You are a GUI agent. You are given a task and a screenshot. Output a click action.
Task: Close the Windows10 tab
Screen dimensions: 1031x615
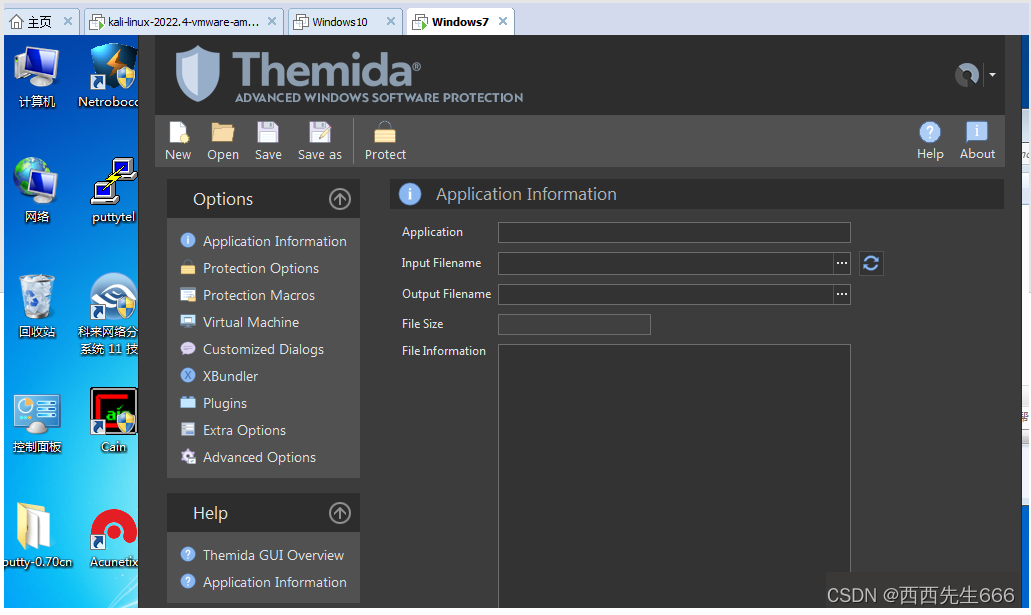click(x=391, y=21)
